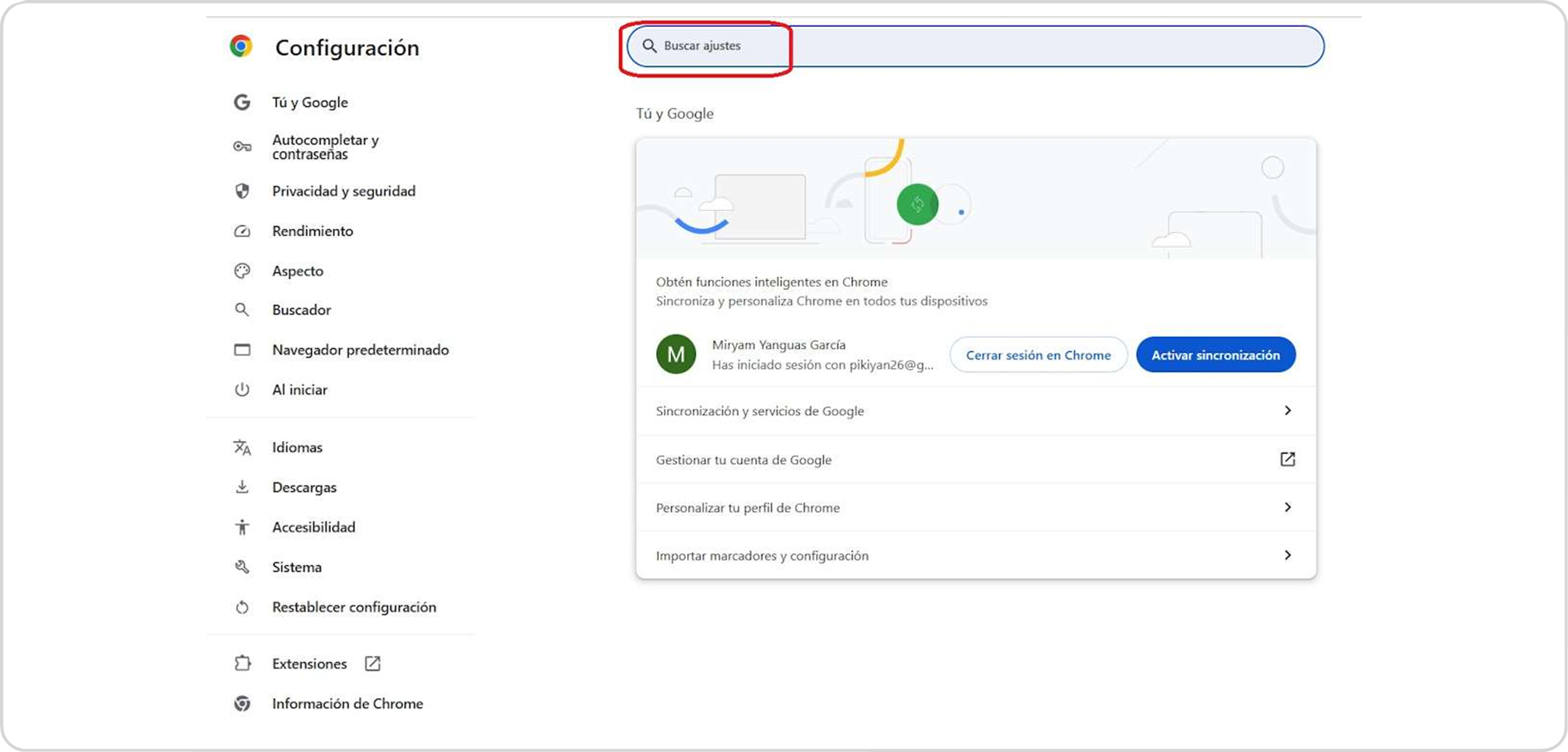Open Gestionar tu cuenta de Google row
1568x752 pixels.
click(x=976, y=459)
